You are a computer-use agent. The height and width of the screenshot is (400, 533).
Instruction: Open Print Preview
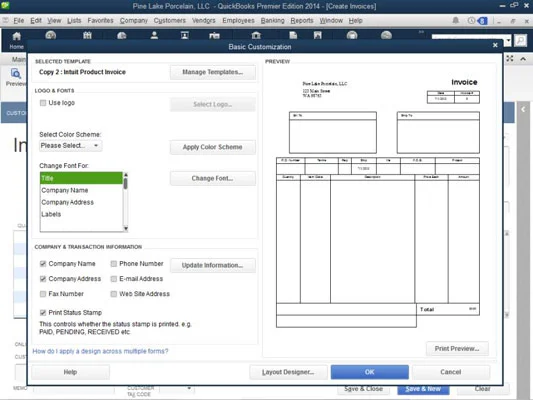[x=457, y=349]
